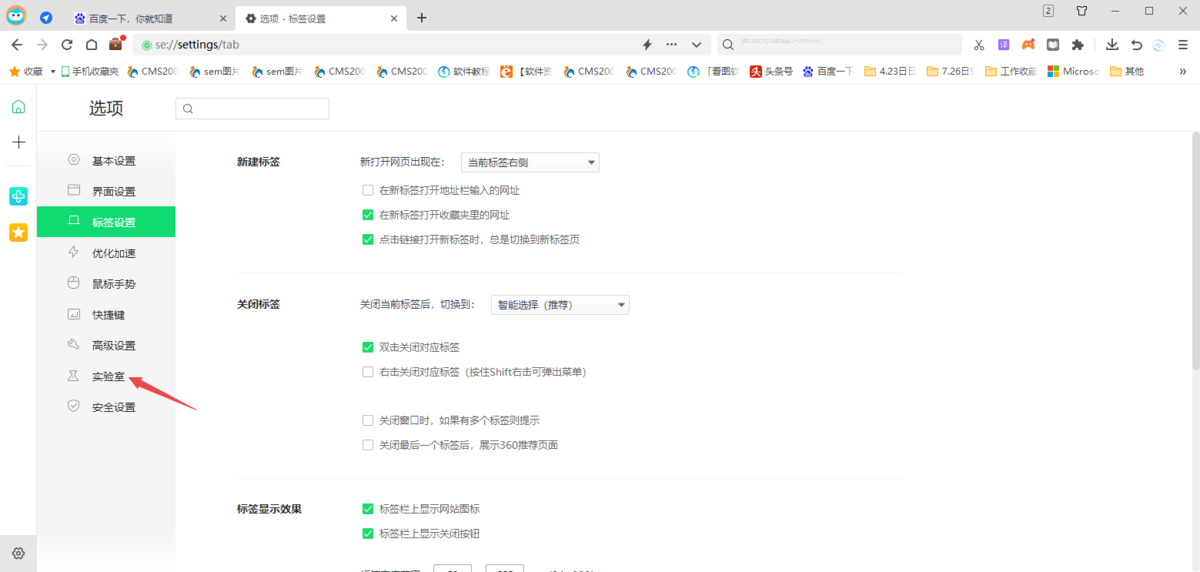The image size is (1200, 572).
Task: Open the briefcase wallet icon
Action: click(116, 44)
